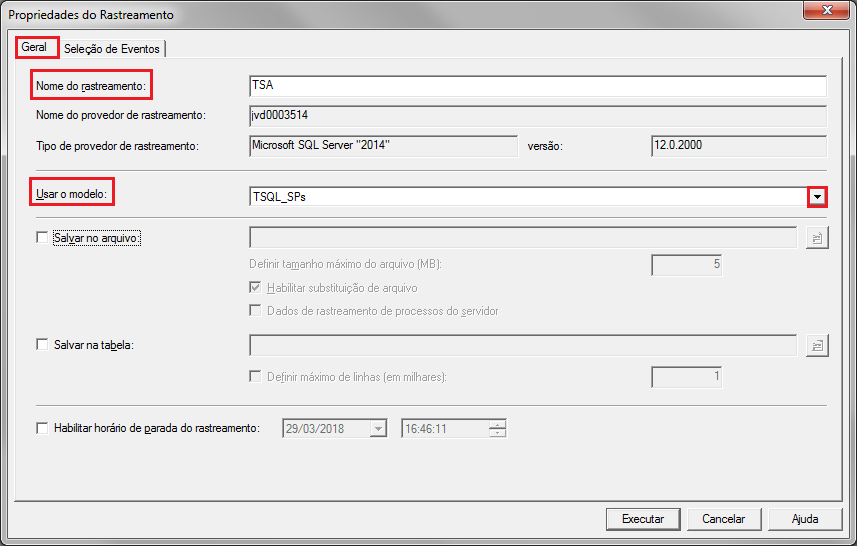Toggle Habilitar horário de parada do rastreamento
857x546 pixels.
coord(42,428)
